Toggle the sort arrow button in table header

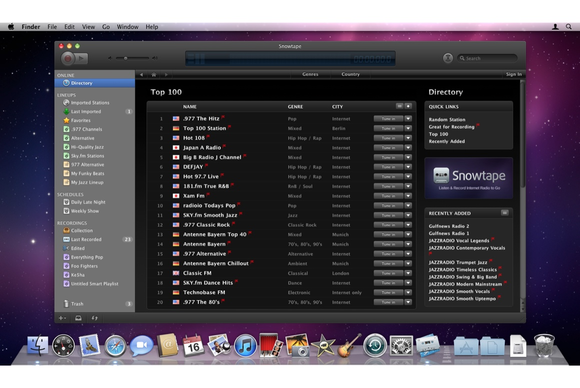click(x=408, y=106)
